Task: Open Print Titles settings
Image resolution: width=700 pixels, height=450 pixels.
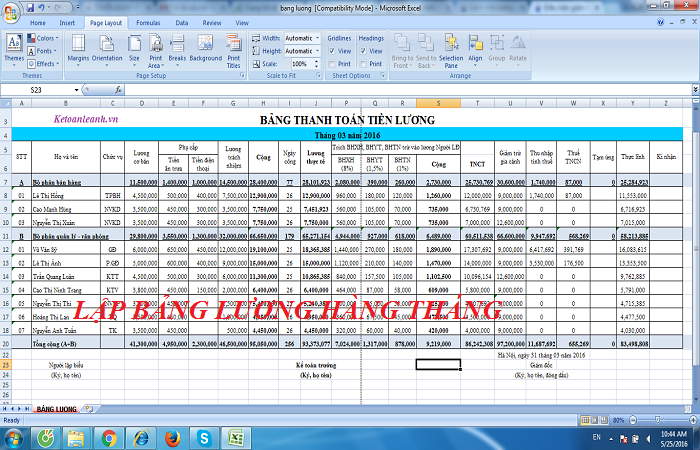Action: tap(233, 50)
